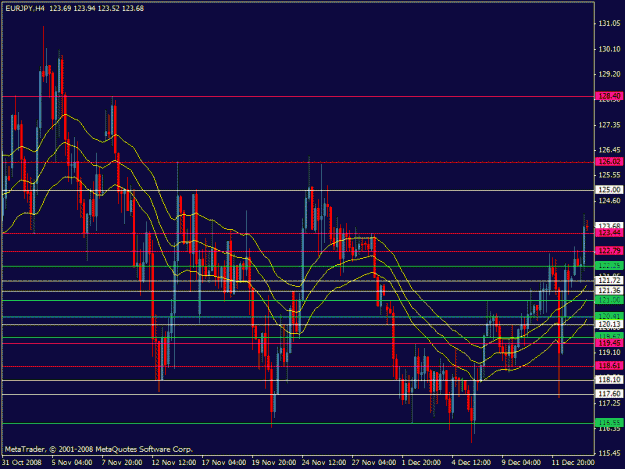The height and width of the screenshot is (469, 625).
Task: Click the 17 Nov 04:00 time label
Action: pyautogui.click(x=224, y=462)
